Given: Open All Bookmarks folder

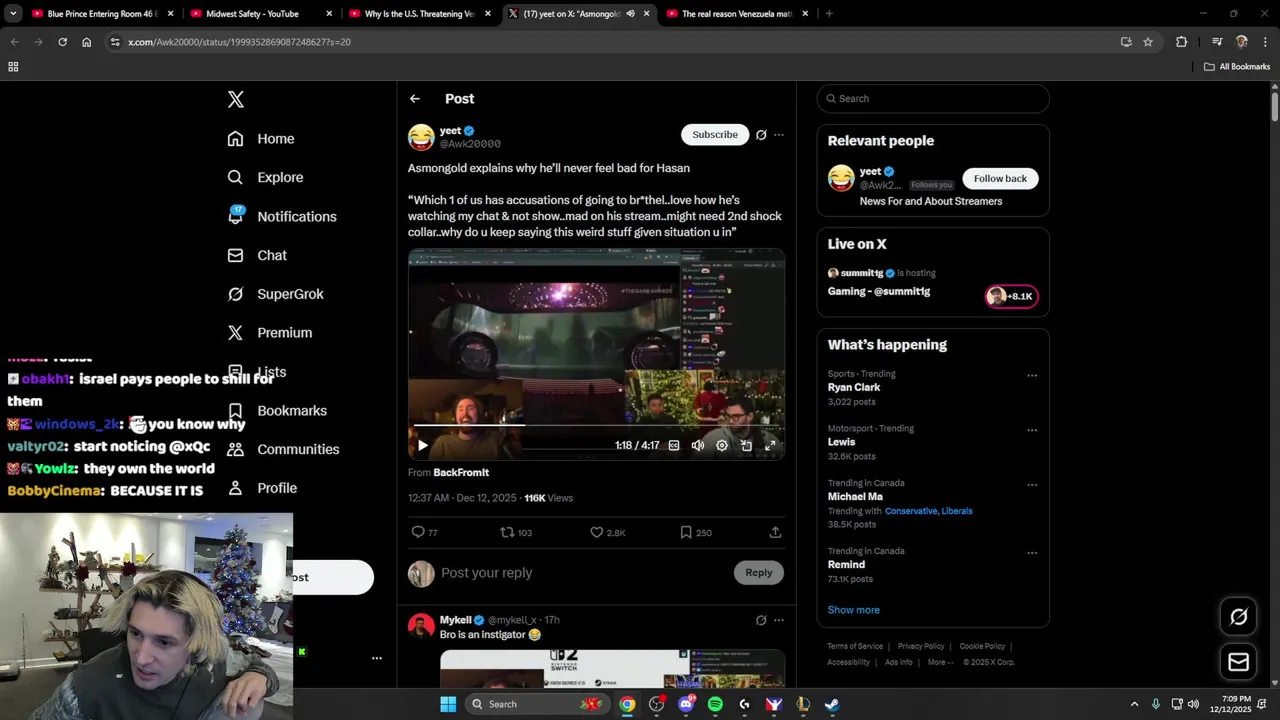Looking at the screenshot, I should pyautogui.click(x=1237, y=67).
